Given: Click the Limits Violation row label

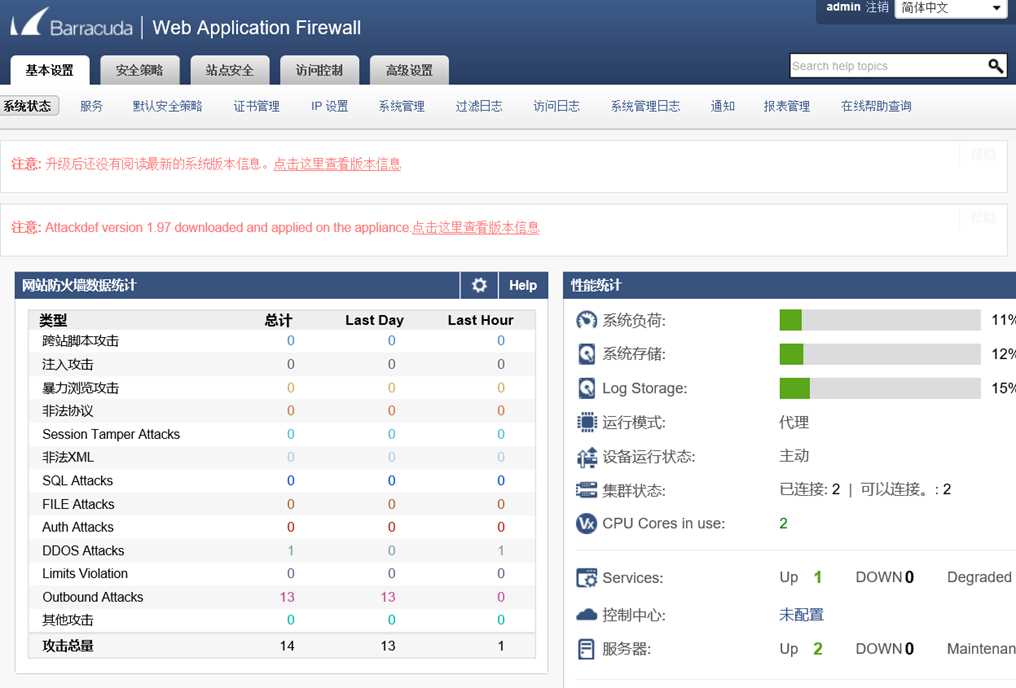Looking at the screenshot, I should pos(85,573).
